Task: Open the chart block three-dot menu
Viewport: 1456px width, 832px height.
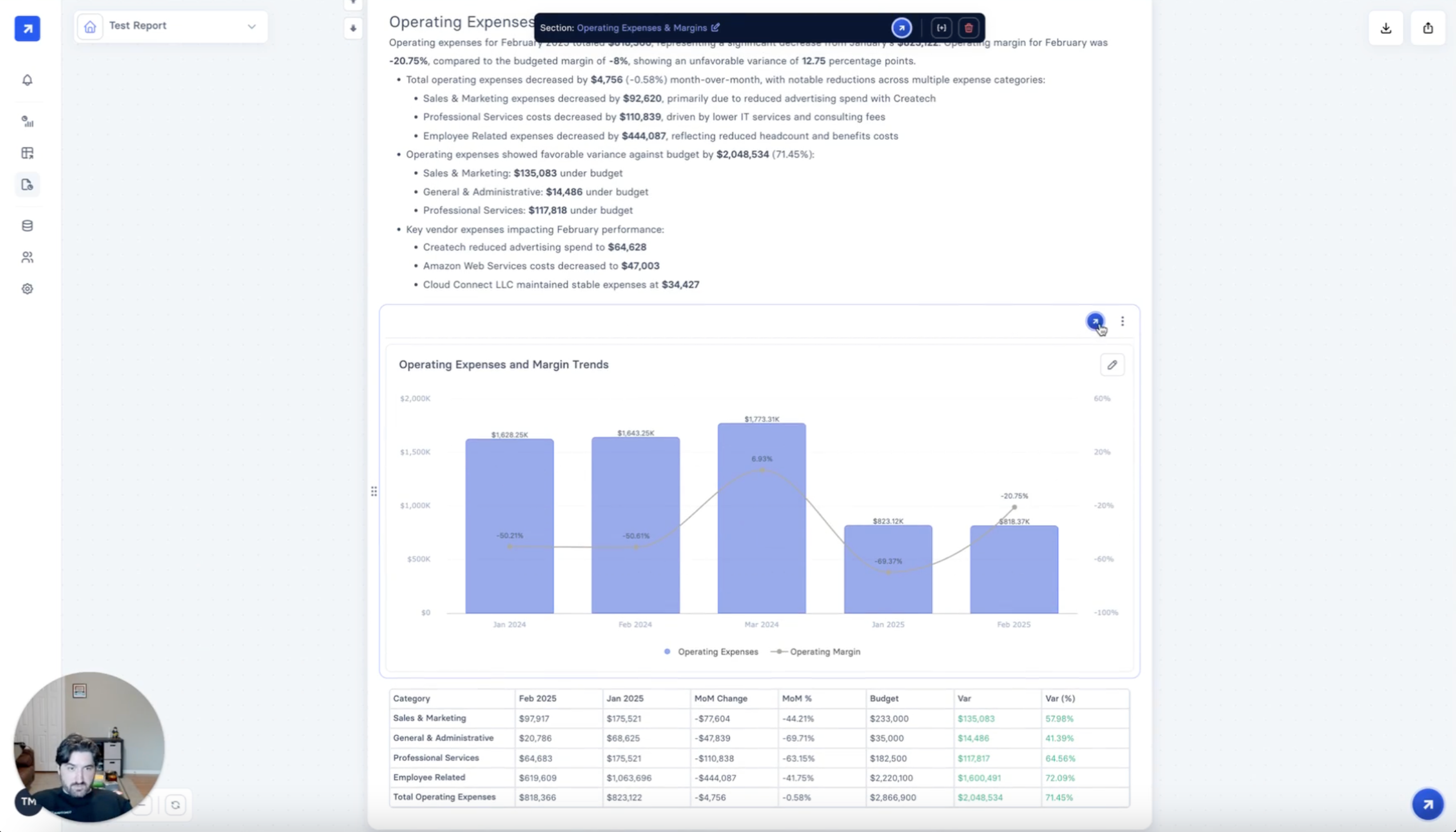Action: pyautogui.click(x=1122, y=321)
